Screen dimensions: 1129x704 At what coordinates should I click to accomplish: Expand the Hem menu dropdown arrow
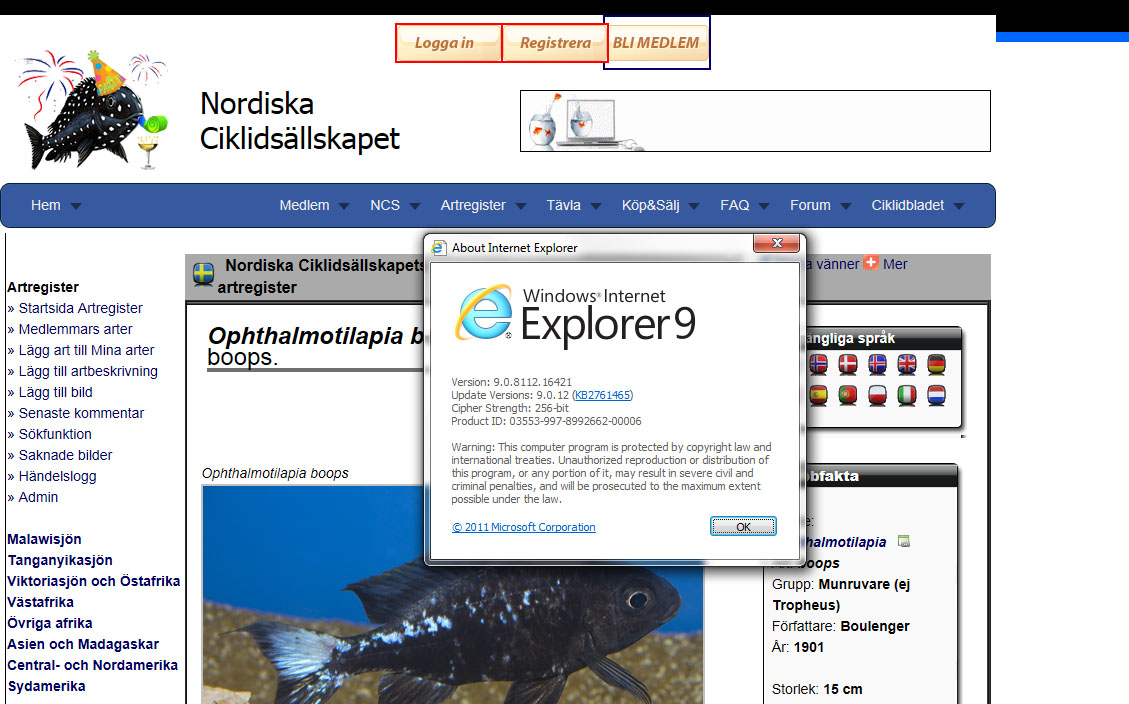(x=76, y=206)
